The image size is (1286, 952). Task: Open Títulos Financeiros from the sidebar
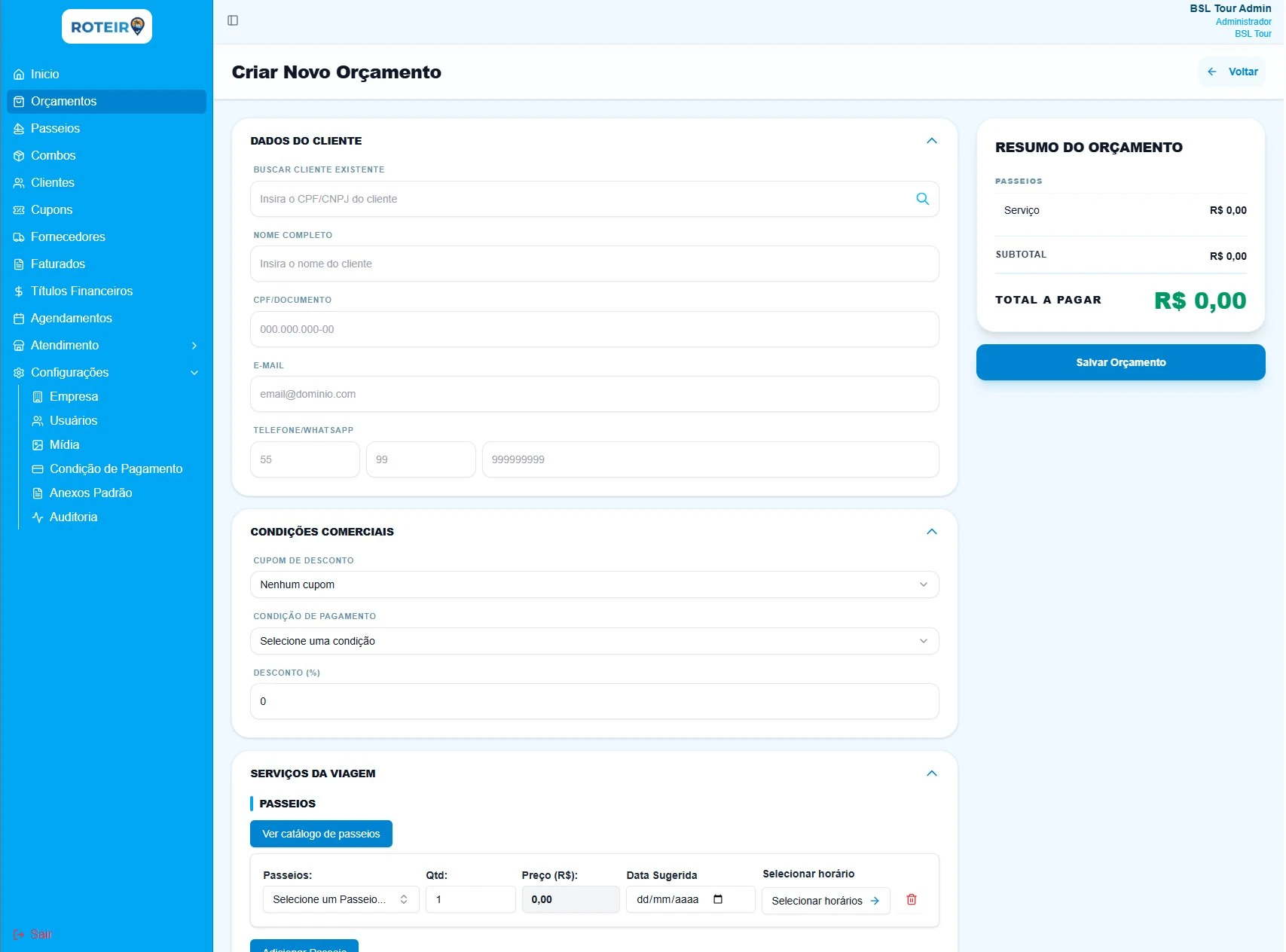coord(81,291)
